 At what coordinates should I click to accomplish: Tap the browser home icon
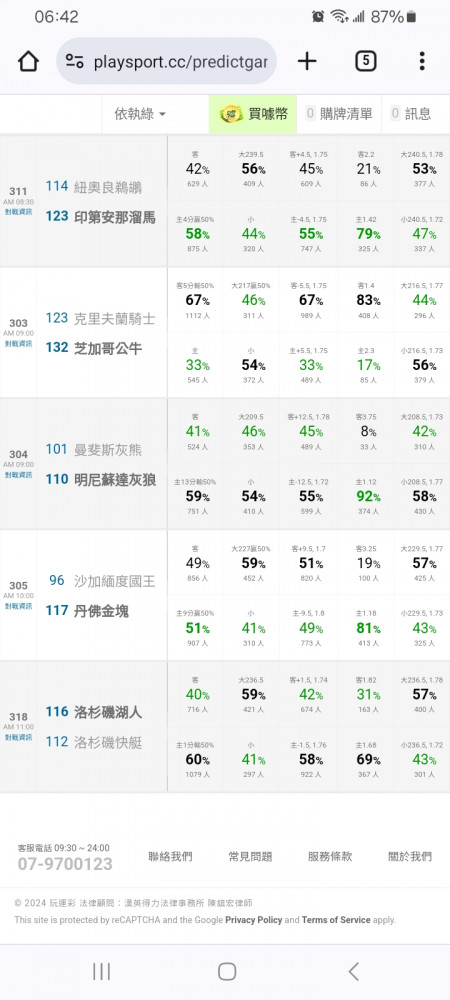tap(28, 62)
